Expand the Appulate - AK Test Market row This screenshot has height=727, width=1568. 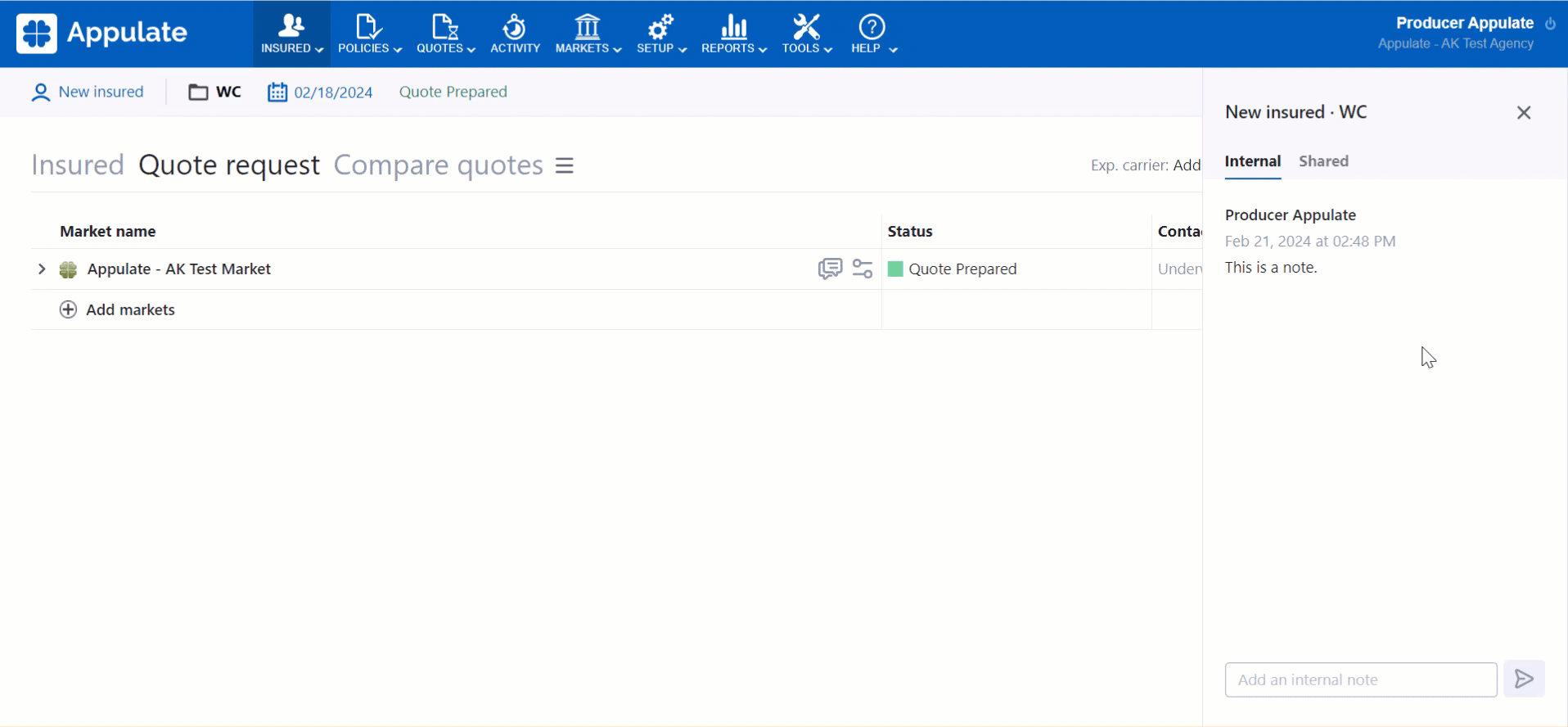point(42,269)
